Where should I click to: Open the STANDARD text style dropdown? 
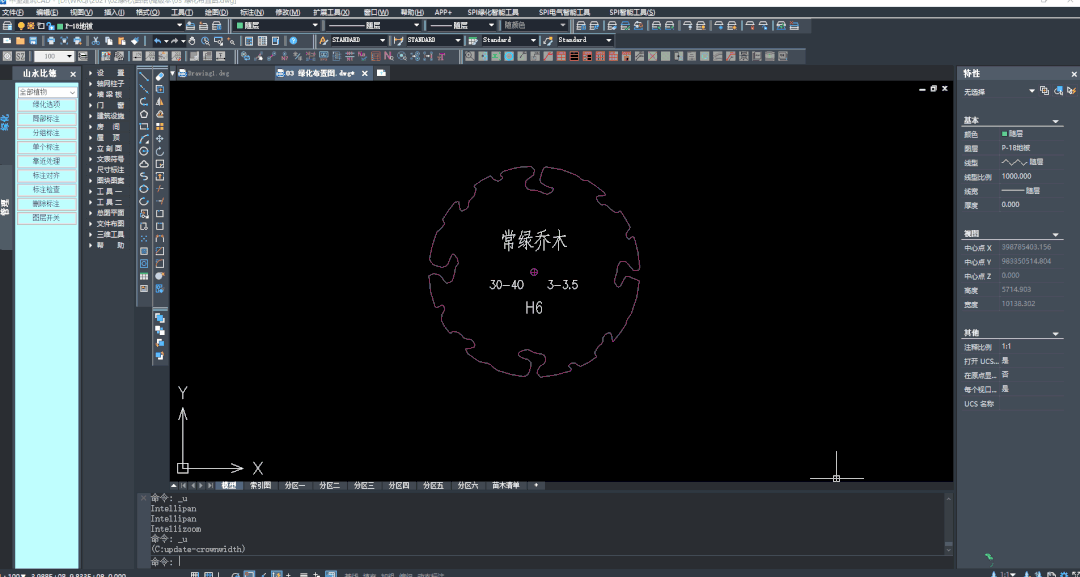coord(359,41)
